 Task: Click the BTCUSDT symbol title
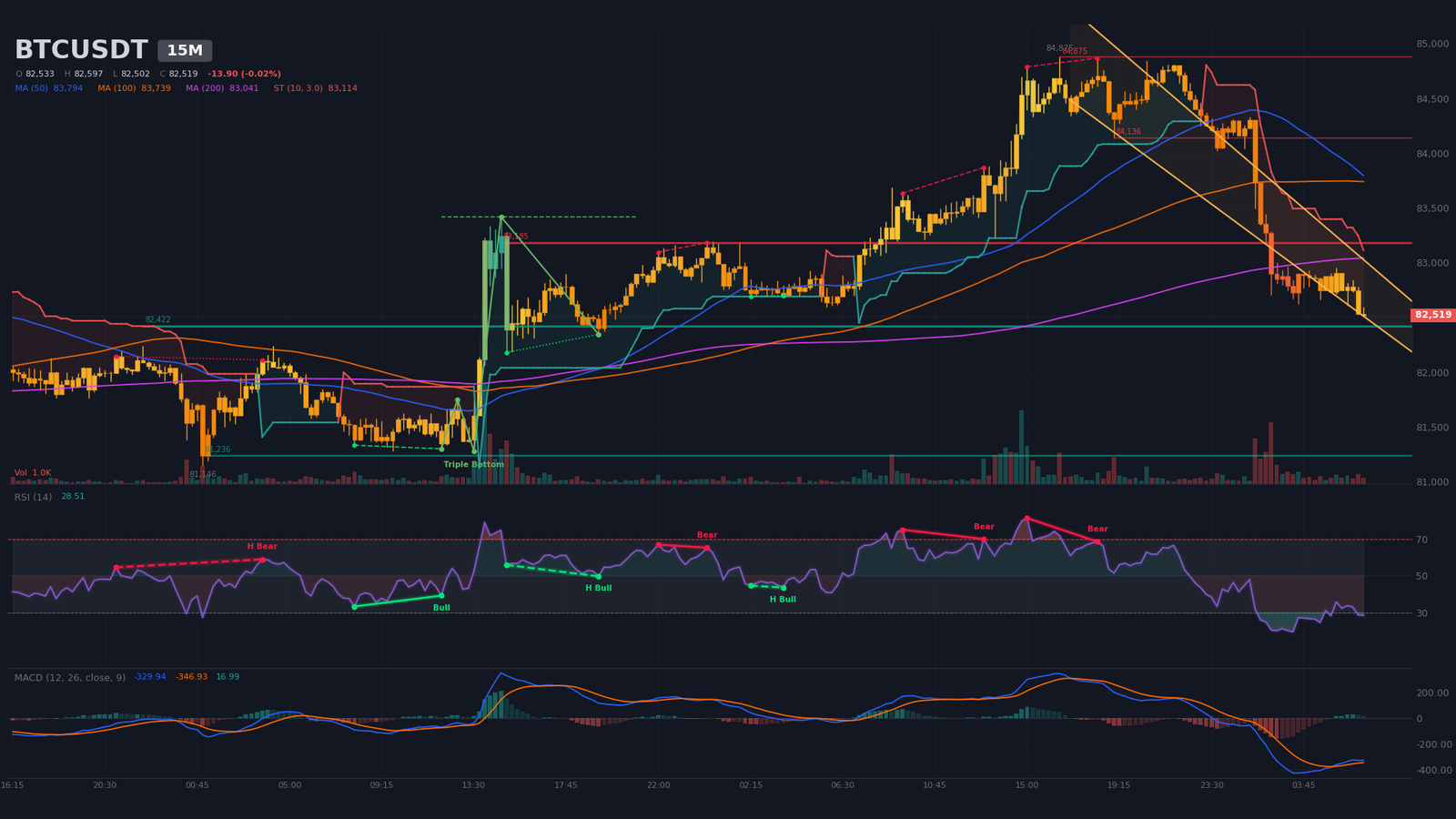click(x=81, y=50)
